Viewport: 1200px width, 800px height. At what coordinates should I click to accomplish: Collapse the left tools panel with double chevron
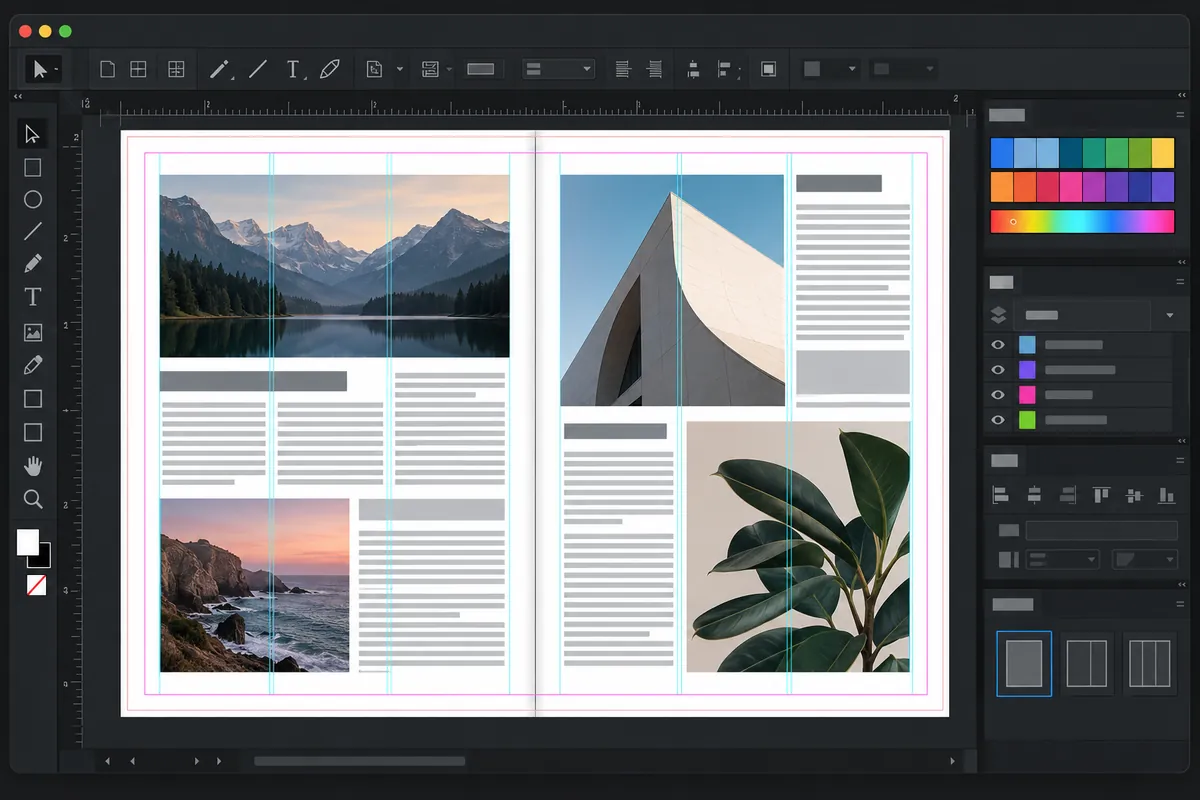pyautogui.click(x=18, y=97)
